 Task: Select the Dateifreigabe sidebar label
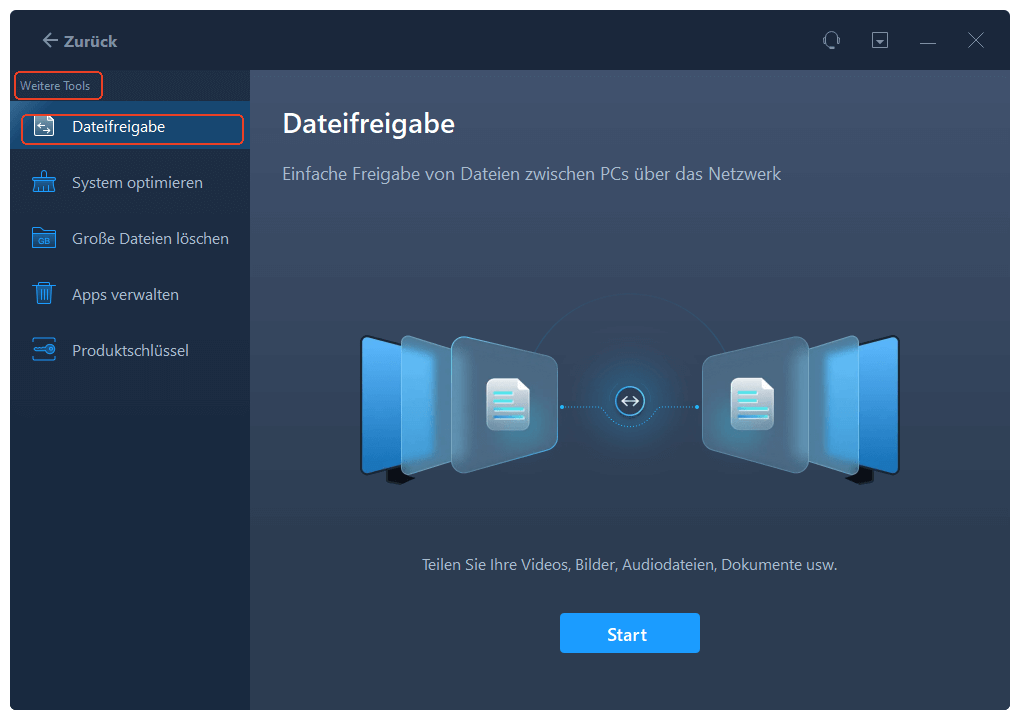click(118, 127)
